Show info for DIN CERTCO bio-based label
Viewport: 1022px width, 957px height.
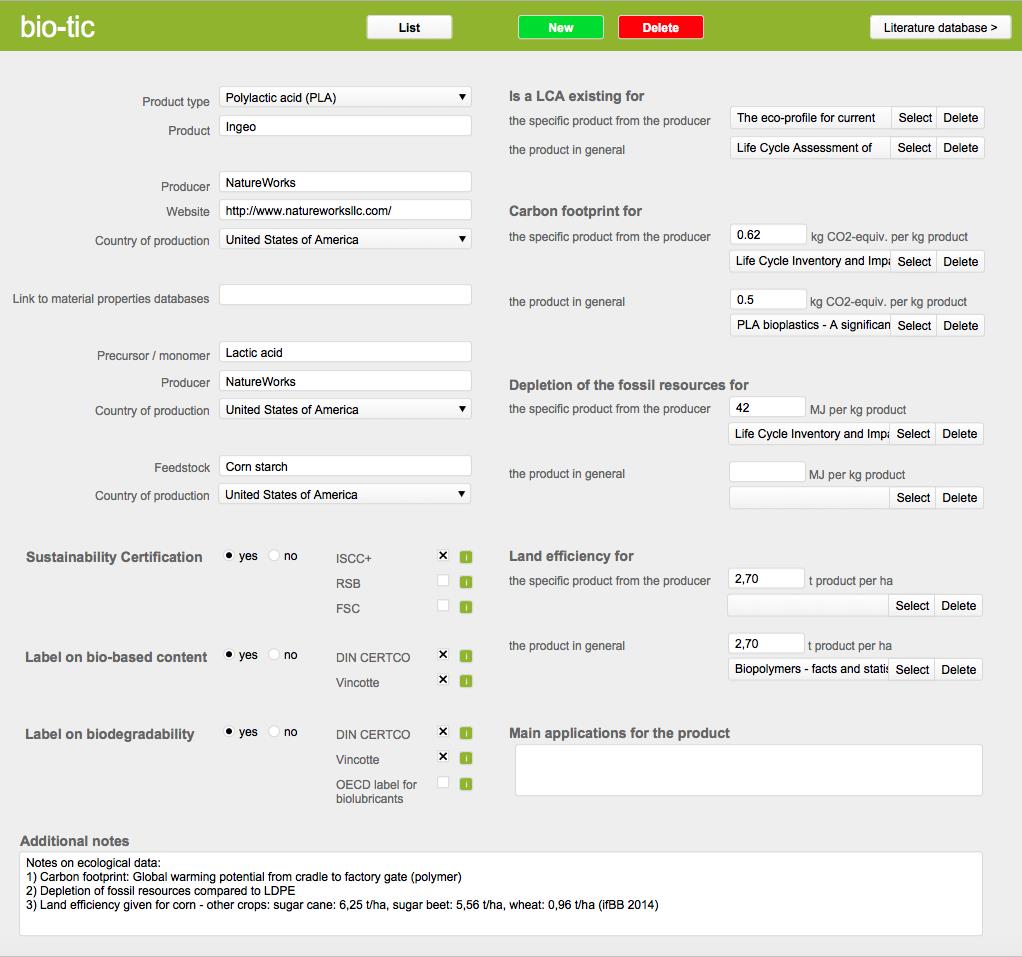click(x=466, y=656)
